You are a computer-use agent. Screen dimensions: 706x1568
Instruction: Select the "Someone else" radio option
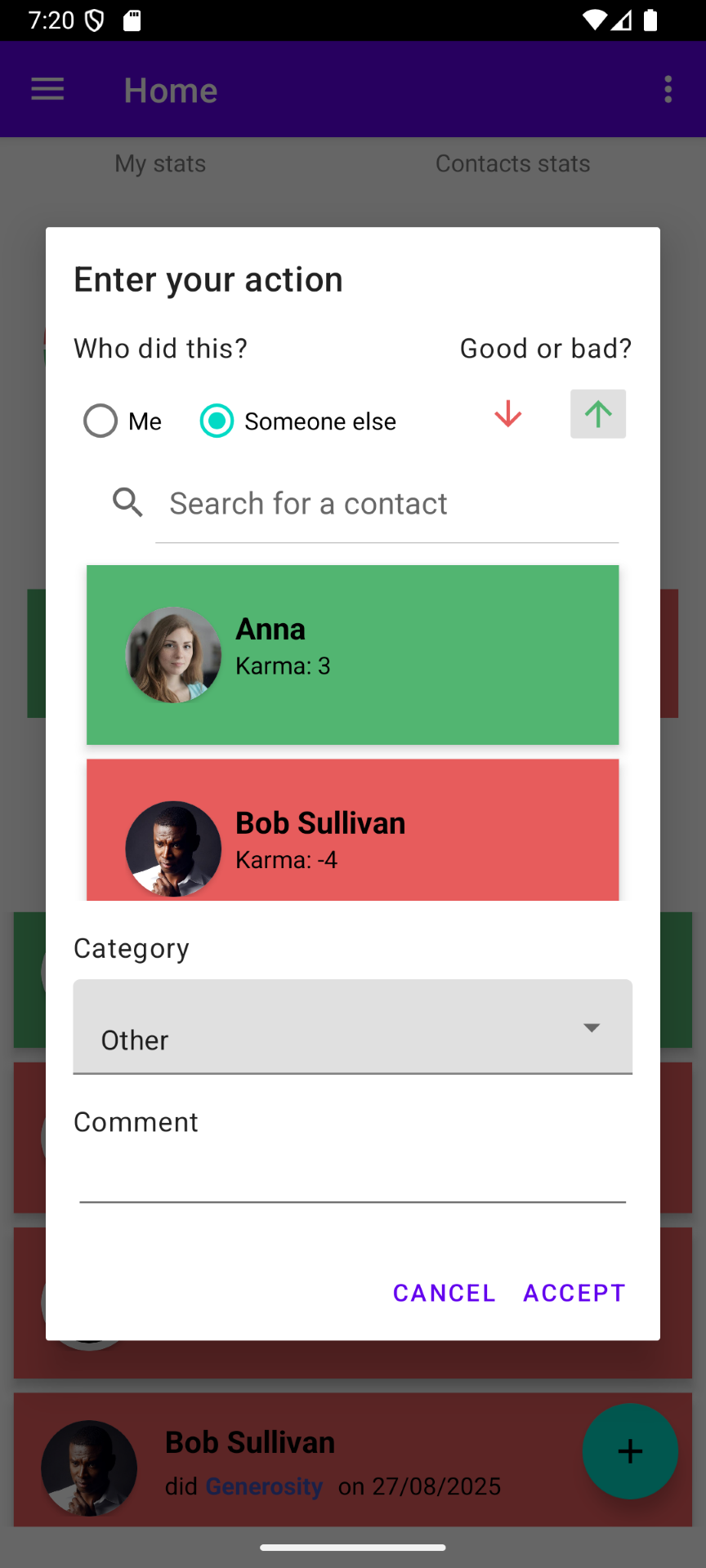(217, 421)
